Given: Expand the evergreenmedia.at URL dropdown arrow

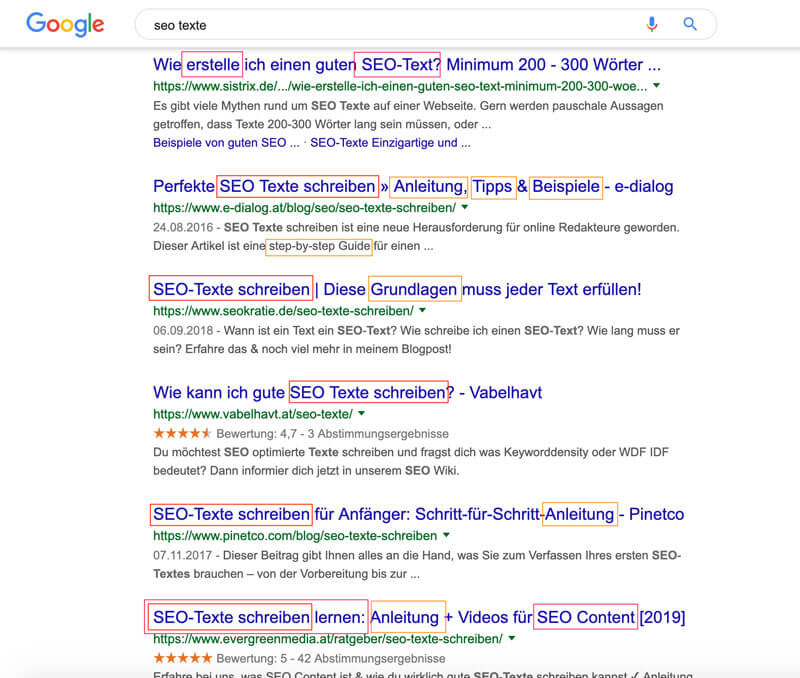Looking at the screenshot, I should click(x=512, y=638).
